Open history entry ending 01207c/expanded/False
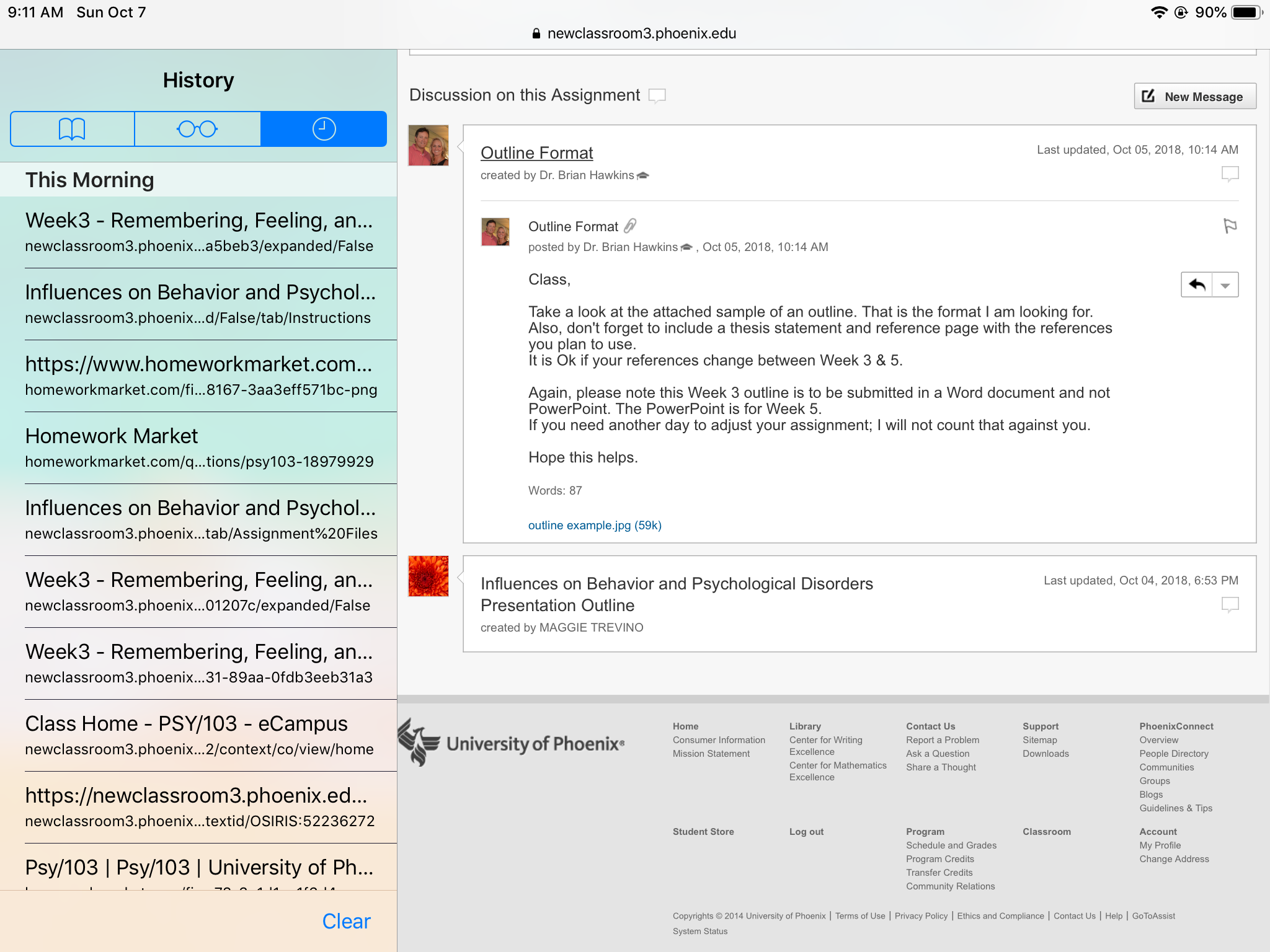Screen dimensions: 1270x952 pyautogui.click(x=198, y=592)
